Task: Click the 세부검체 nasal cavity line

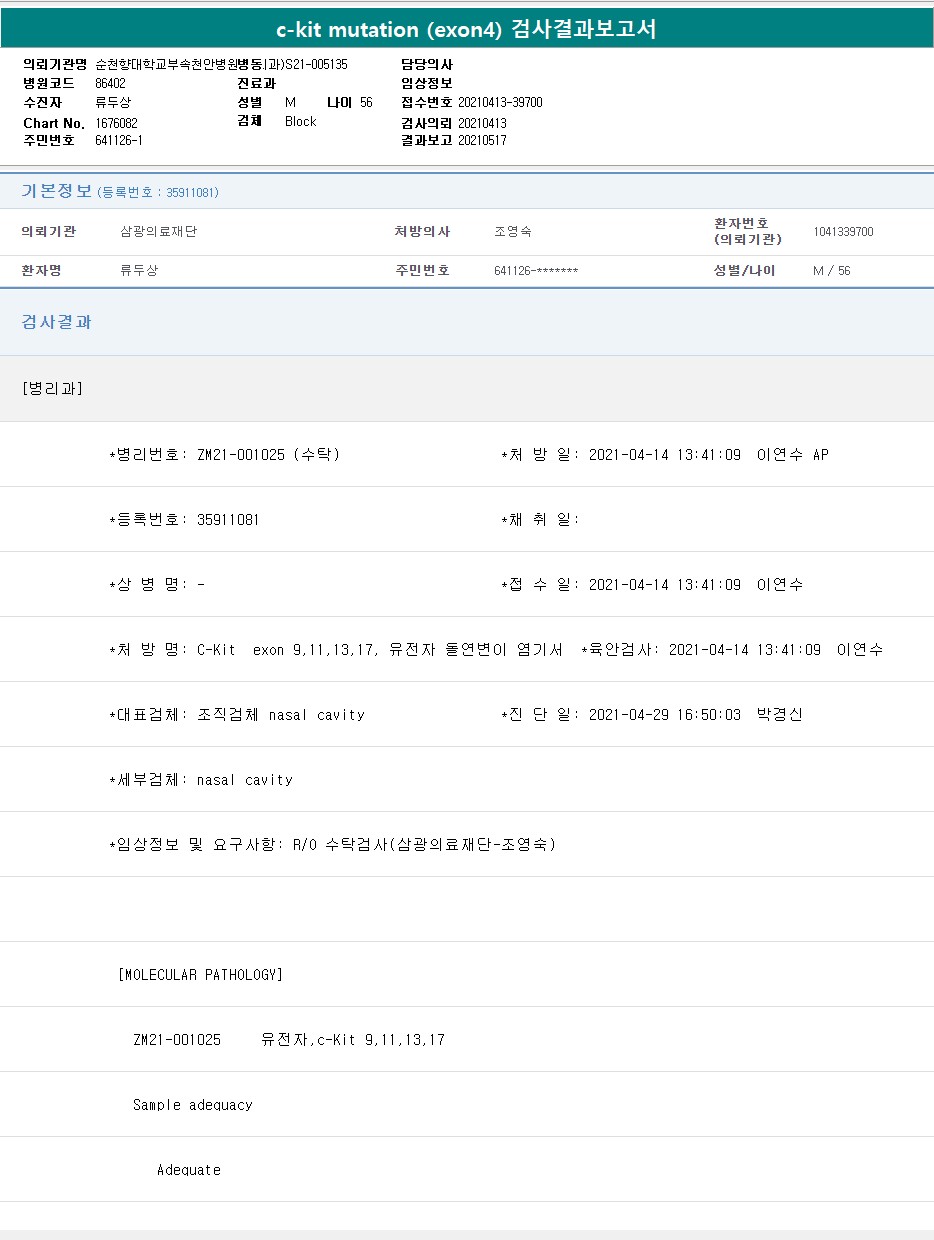Action: point(201,780)
